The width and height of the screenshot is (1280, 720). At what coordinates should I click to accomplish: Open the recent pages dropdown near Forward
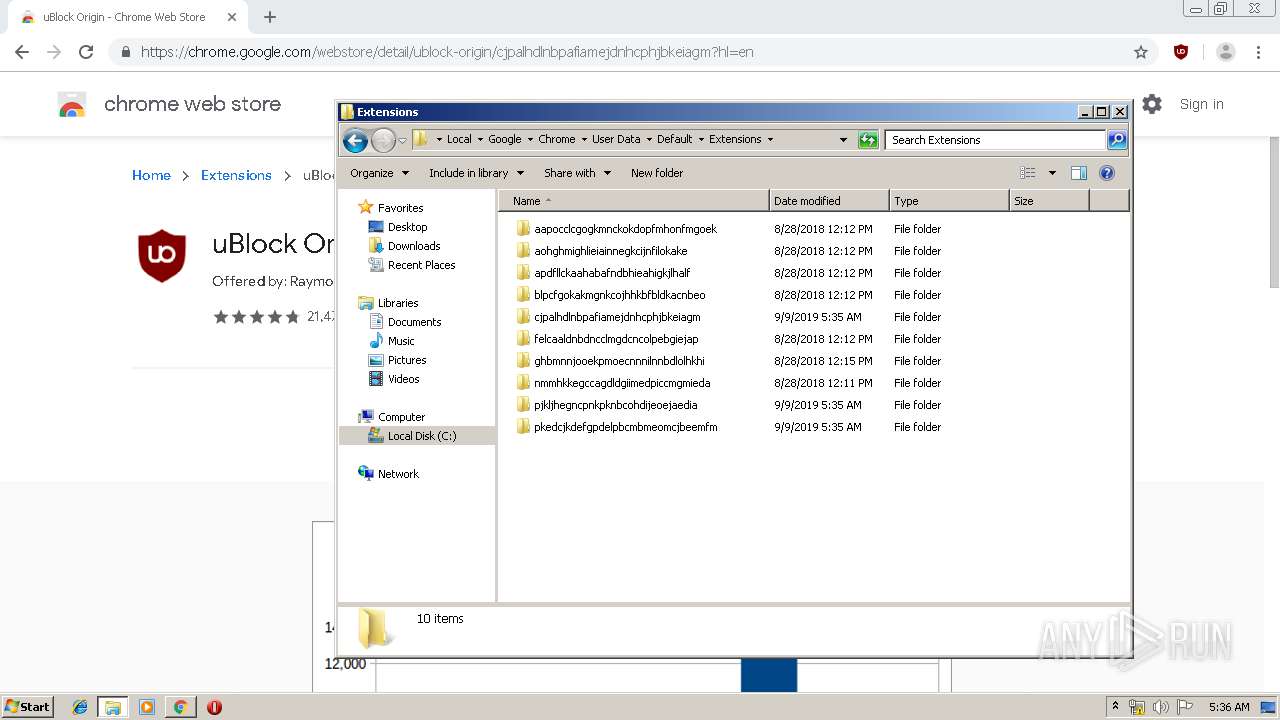tap(402, 140)
